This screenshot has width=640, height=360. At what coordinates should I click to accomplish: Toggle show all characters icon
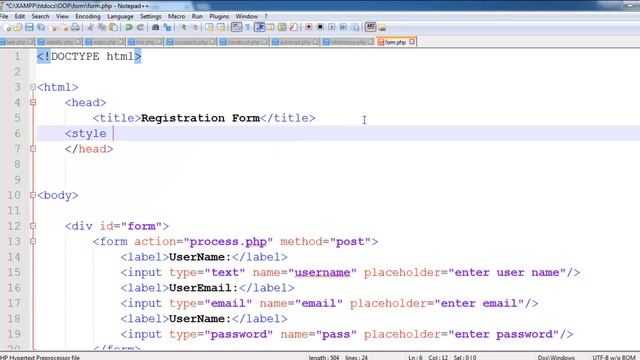(247, 27)
